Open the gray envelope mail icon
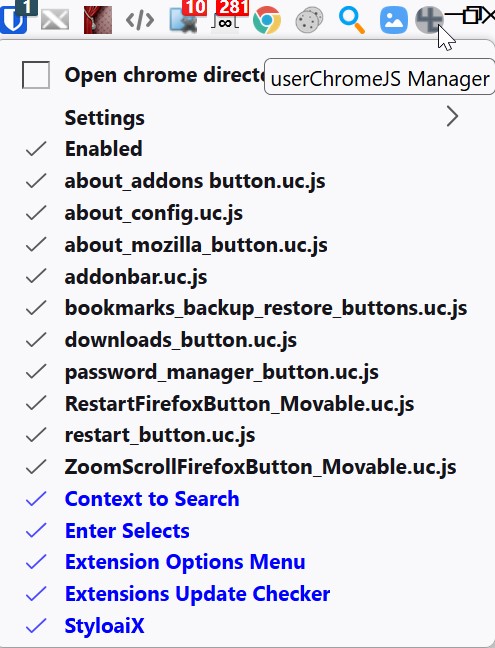This screenshot has height=648, width=495. coord(55,20)
